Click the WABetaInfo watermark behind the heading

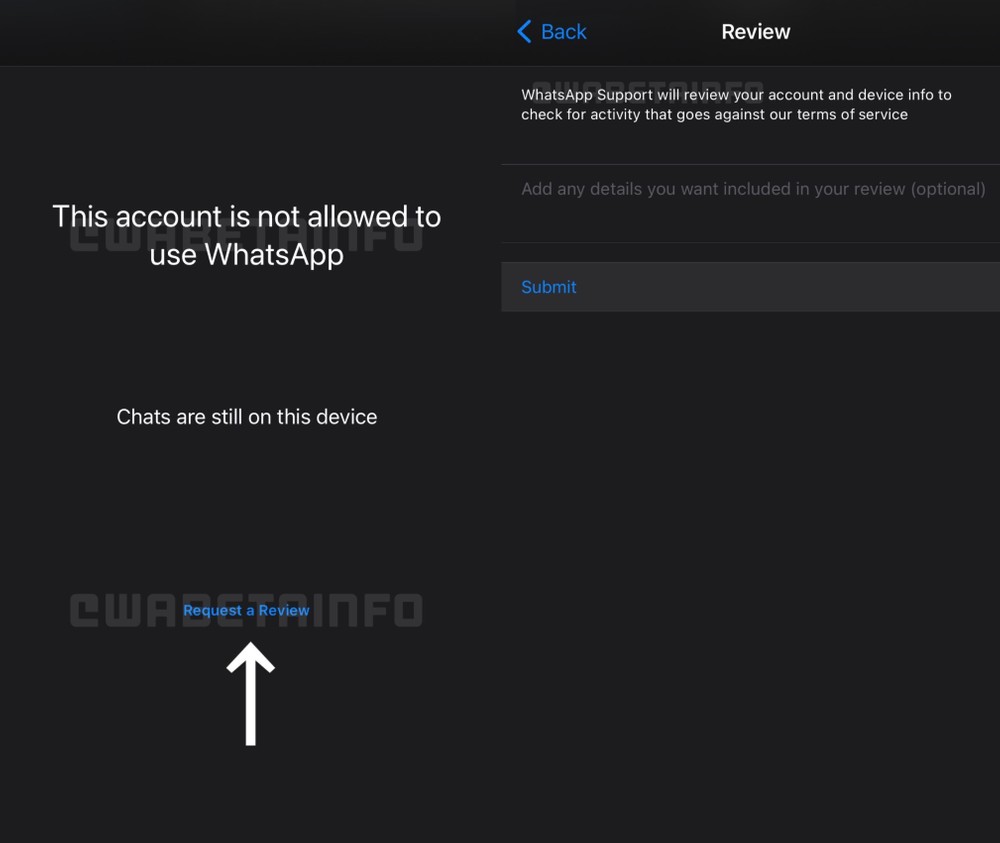(246, 235)
